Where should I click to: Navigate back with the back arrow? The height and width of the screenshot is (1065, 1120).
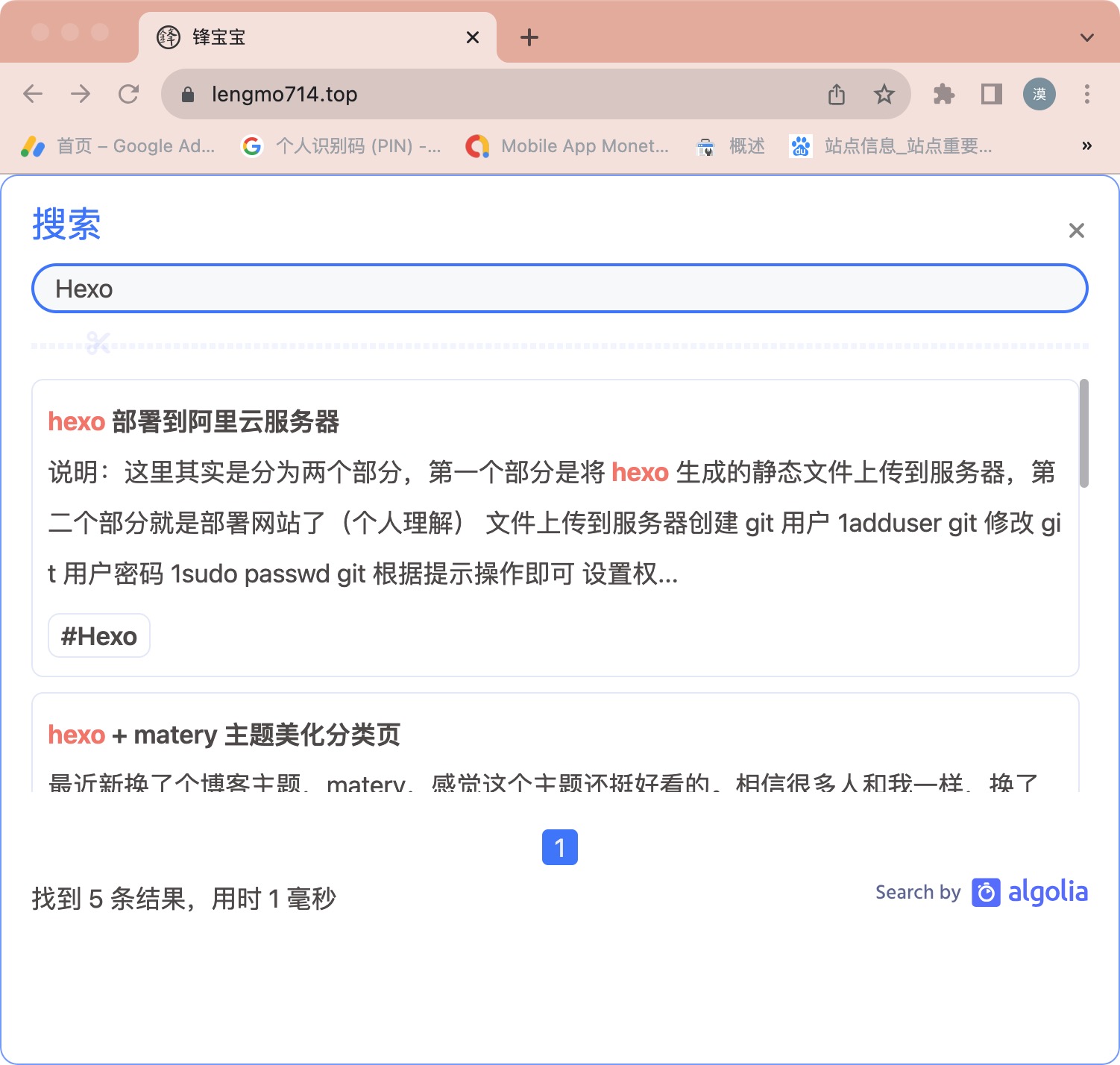32,94
